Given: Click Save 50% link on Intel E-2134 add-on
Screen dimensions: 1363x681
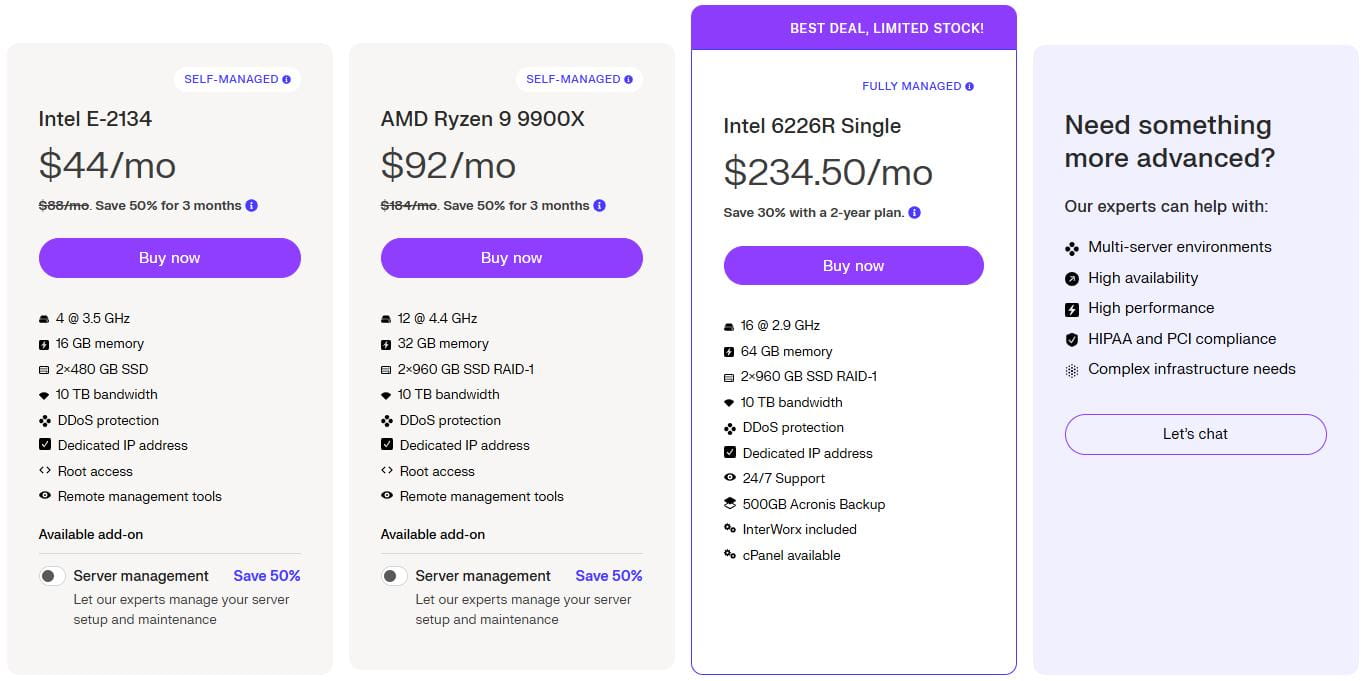Looking at the screenshot, I should coord(267,576).
